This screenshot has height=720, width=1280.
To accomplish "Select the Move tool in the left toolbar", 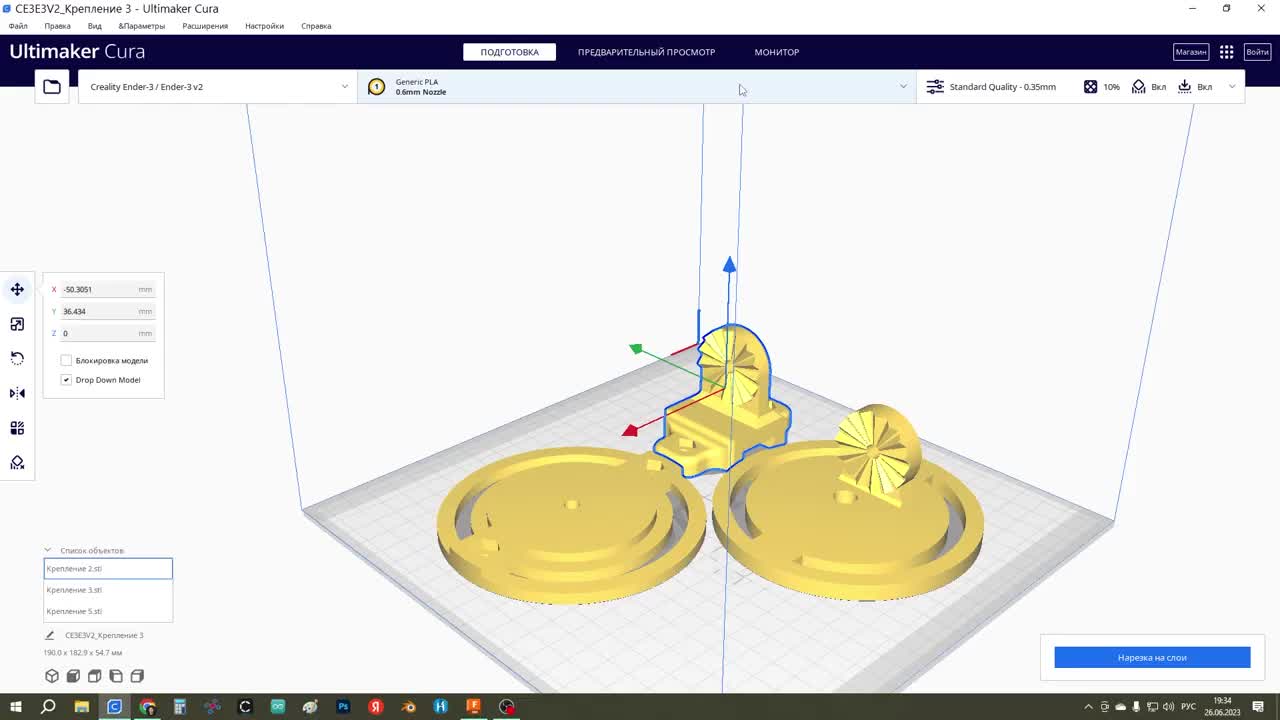I will point(17,289).
